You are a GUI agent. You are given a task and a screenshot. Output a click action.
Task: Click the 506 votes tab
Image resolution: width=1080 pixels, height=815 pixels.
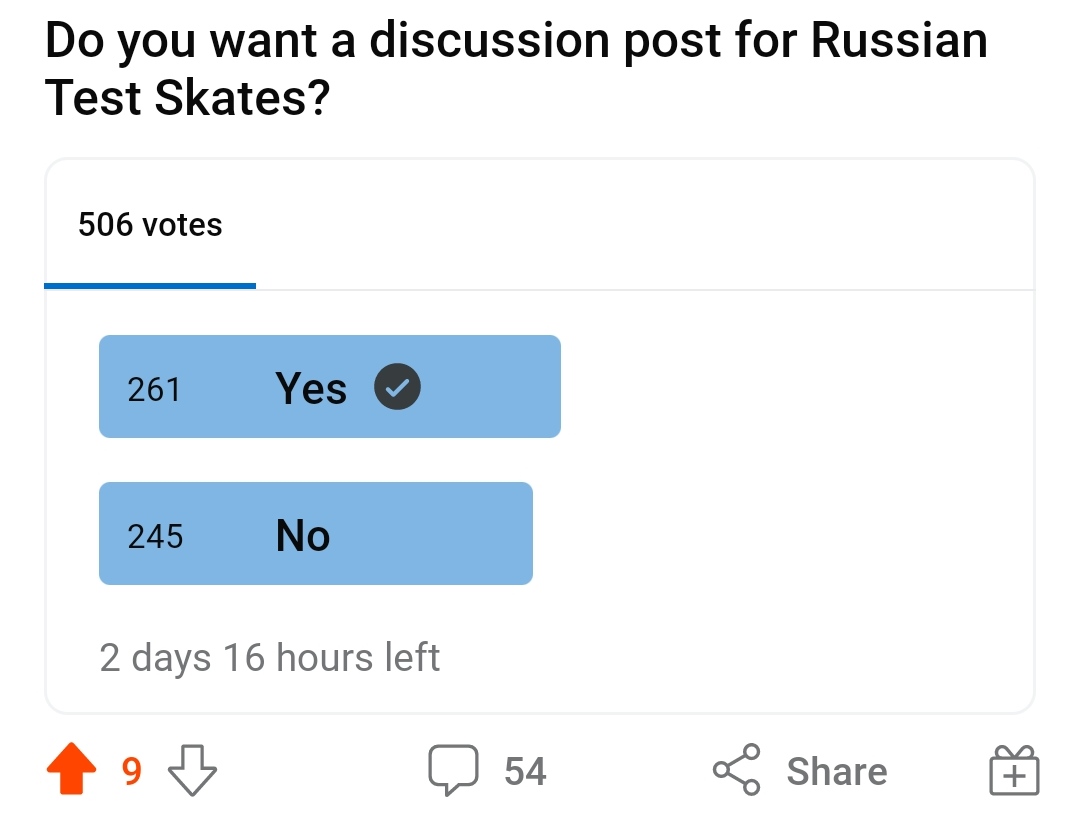150,225
